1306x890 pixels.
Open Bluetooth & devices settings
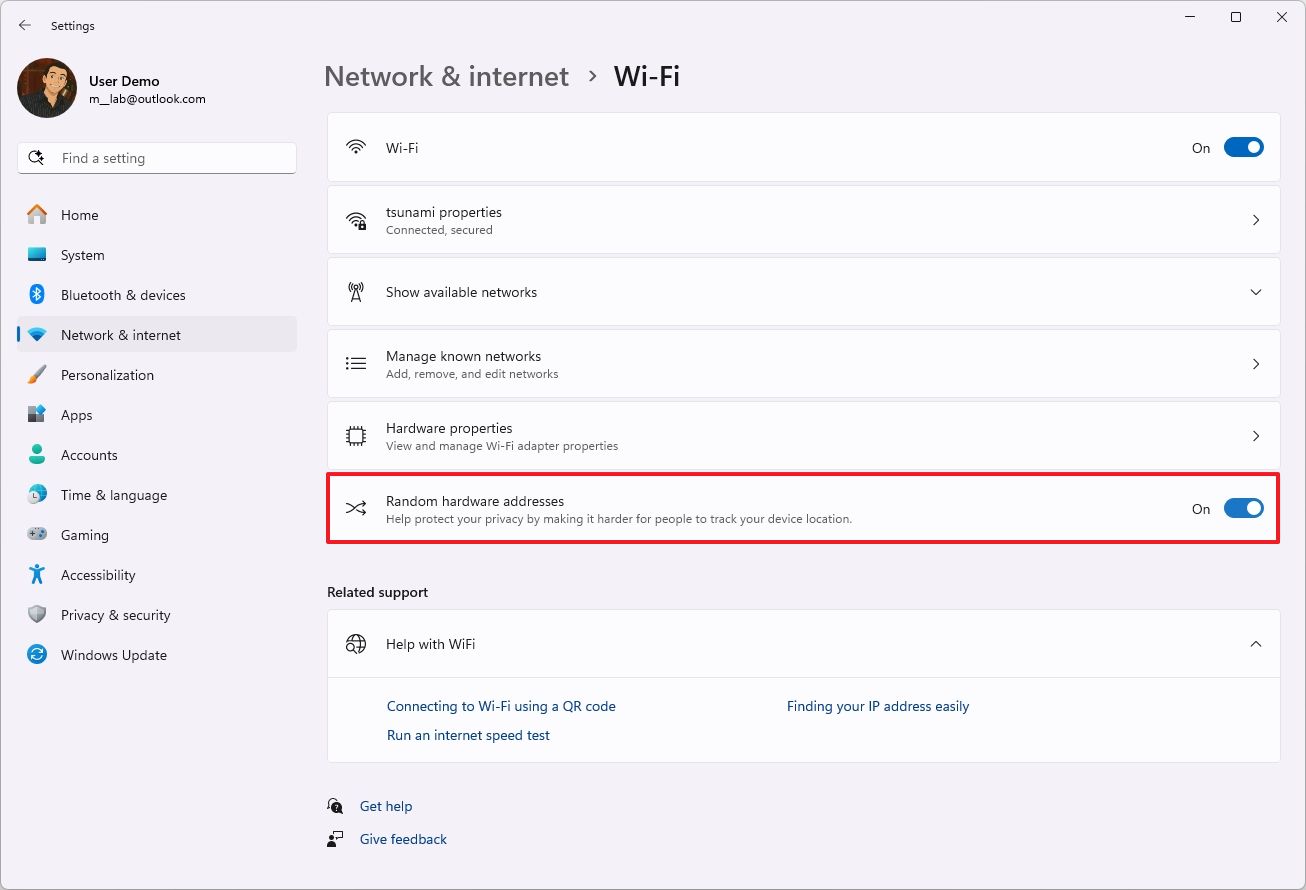(124, 295)
